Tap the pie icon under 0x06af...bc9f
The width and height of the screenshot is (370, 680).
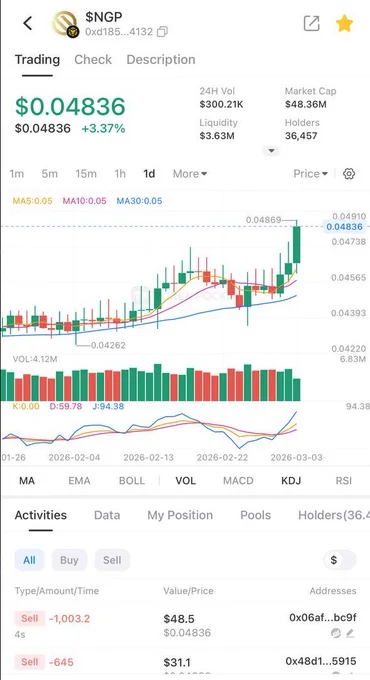pyautogui.click(x=336, y=633)
